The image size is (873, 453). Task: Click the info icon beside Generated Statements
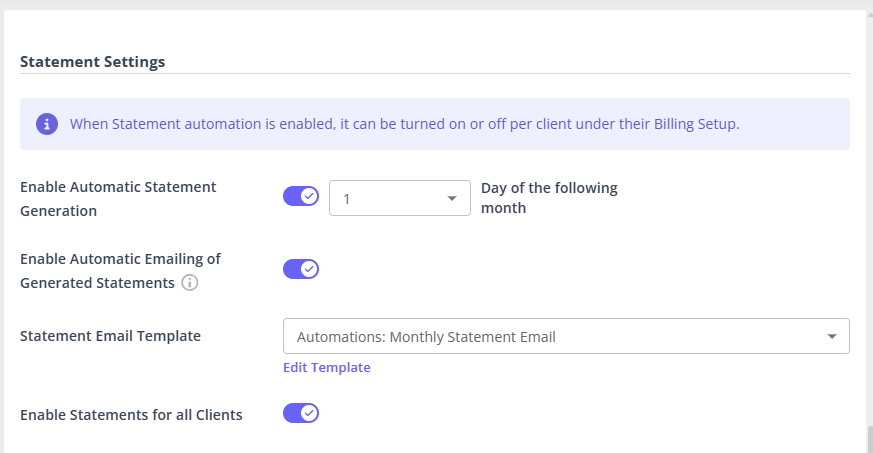click(x=189, y=283)
